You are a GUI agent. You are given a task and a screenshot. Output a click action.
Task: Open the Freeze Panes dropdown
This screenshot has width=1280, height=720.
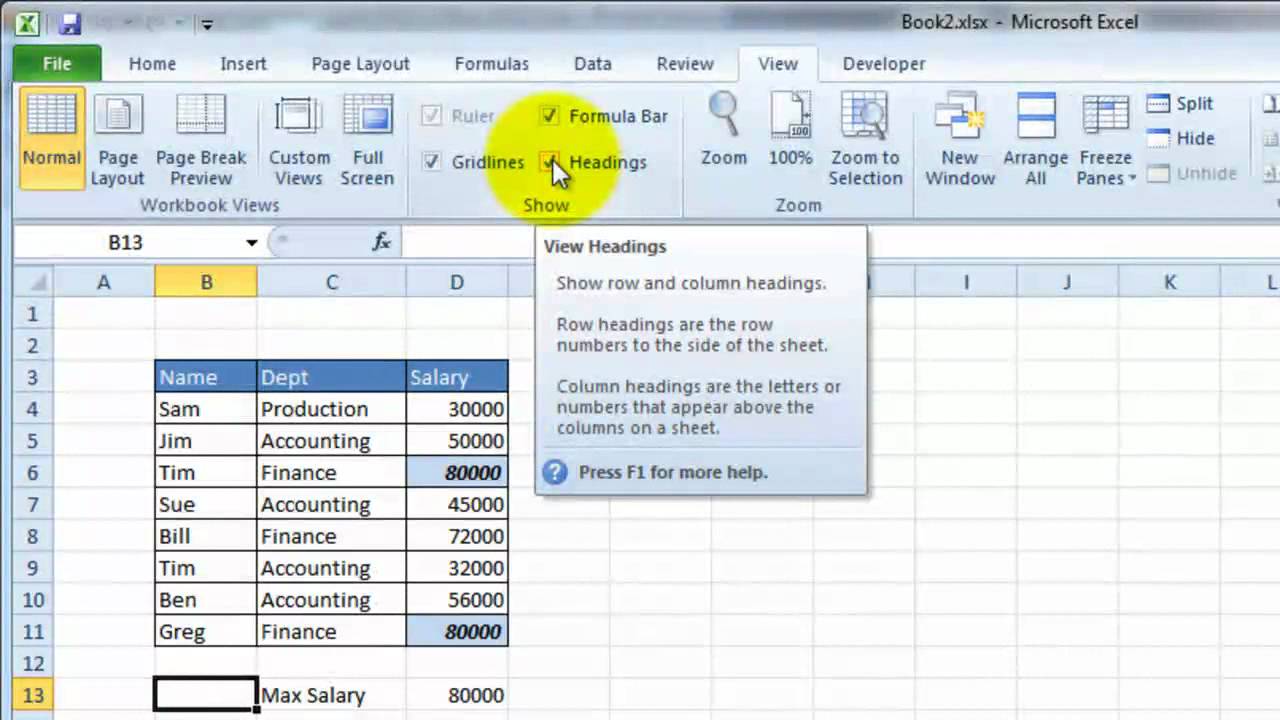tap(1106, 139)
